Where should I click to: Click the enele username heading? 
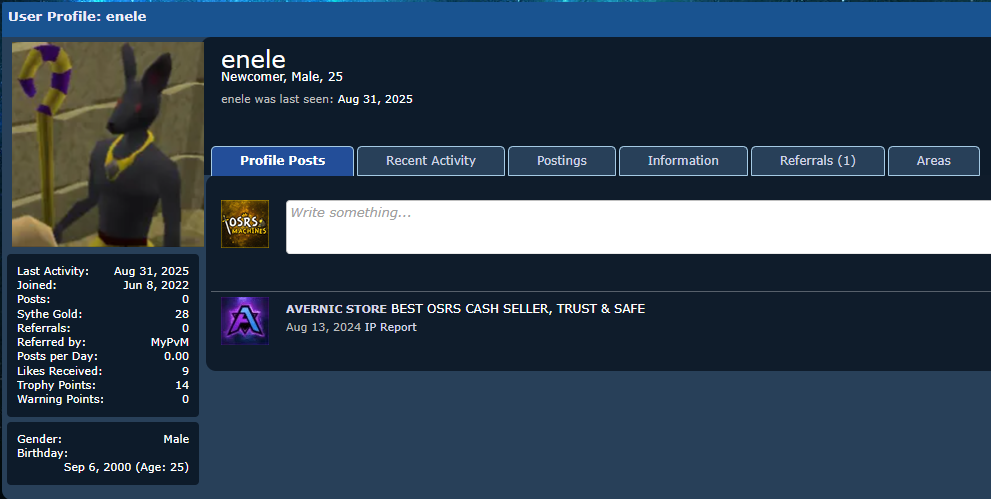coord(253,60)
